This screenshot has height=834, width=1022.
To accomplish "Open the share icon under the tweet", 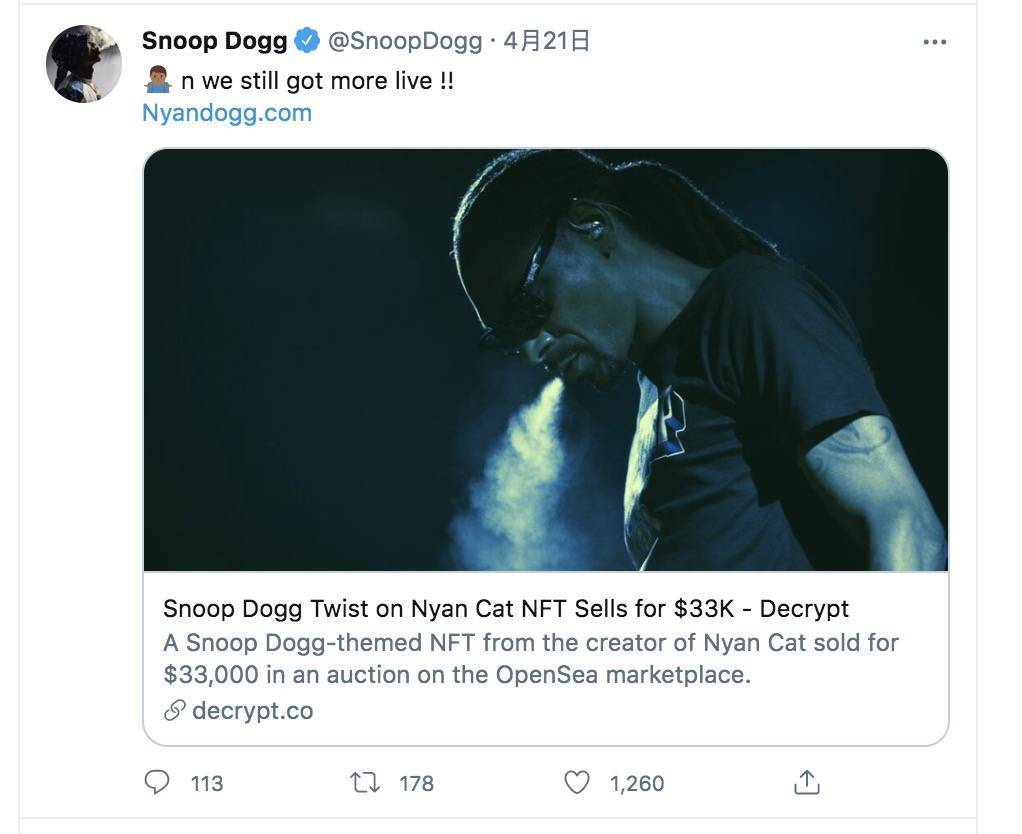I will coord(807,782).
